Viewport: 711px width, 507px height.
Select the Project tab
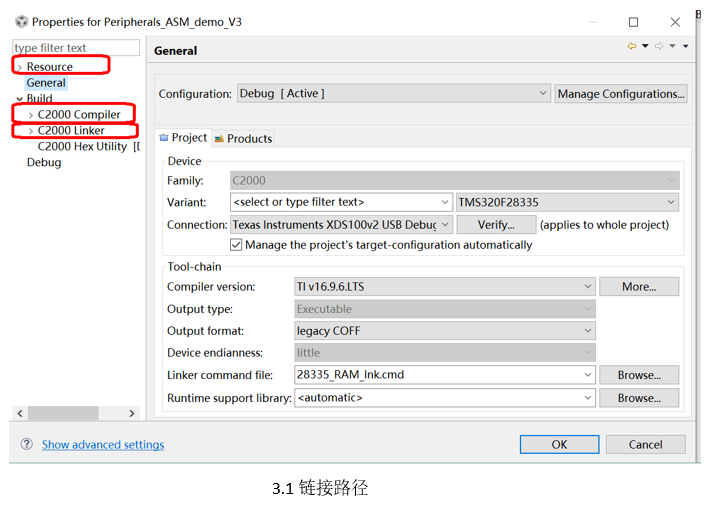click(x=183, y=138)
